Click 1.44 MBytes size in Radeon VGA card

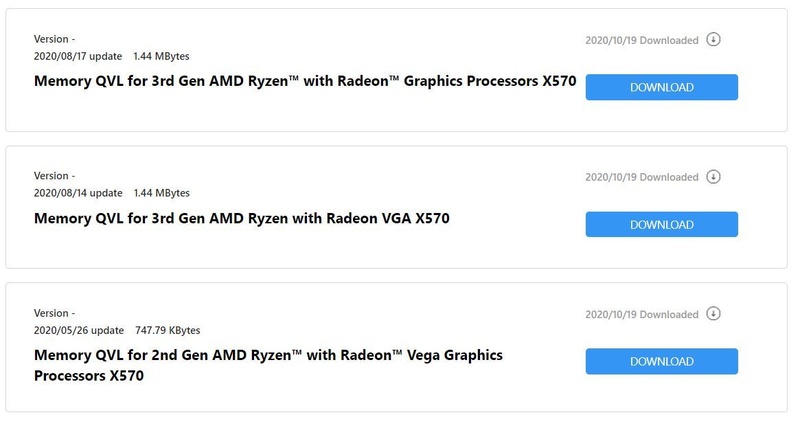point(161,193)
